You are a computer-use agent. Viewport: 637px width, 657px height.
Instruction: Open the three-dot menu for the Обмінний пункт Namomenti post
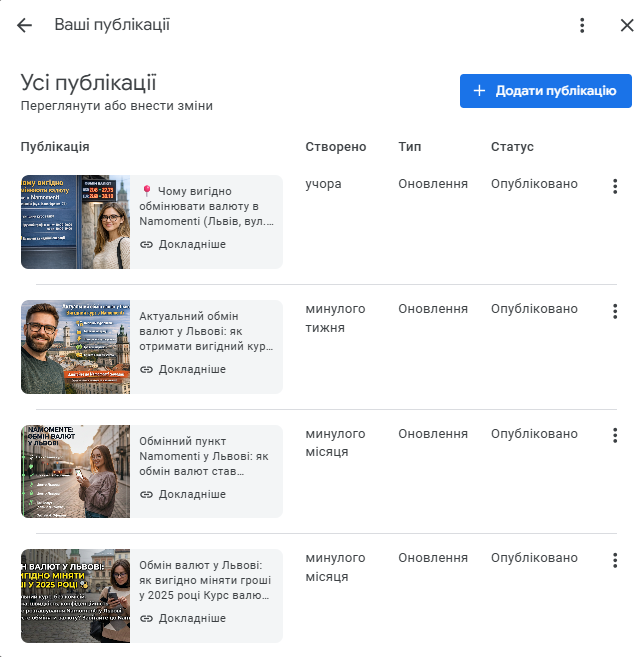615,436
